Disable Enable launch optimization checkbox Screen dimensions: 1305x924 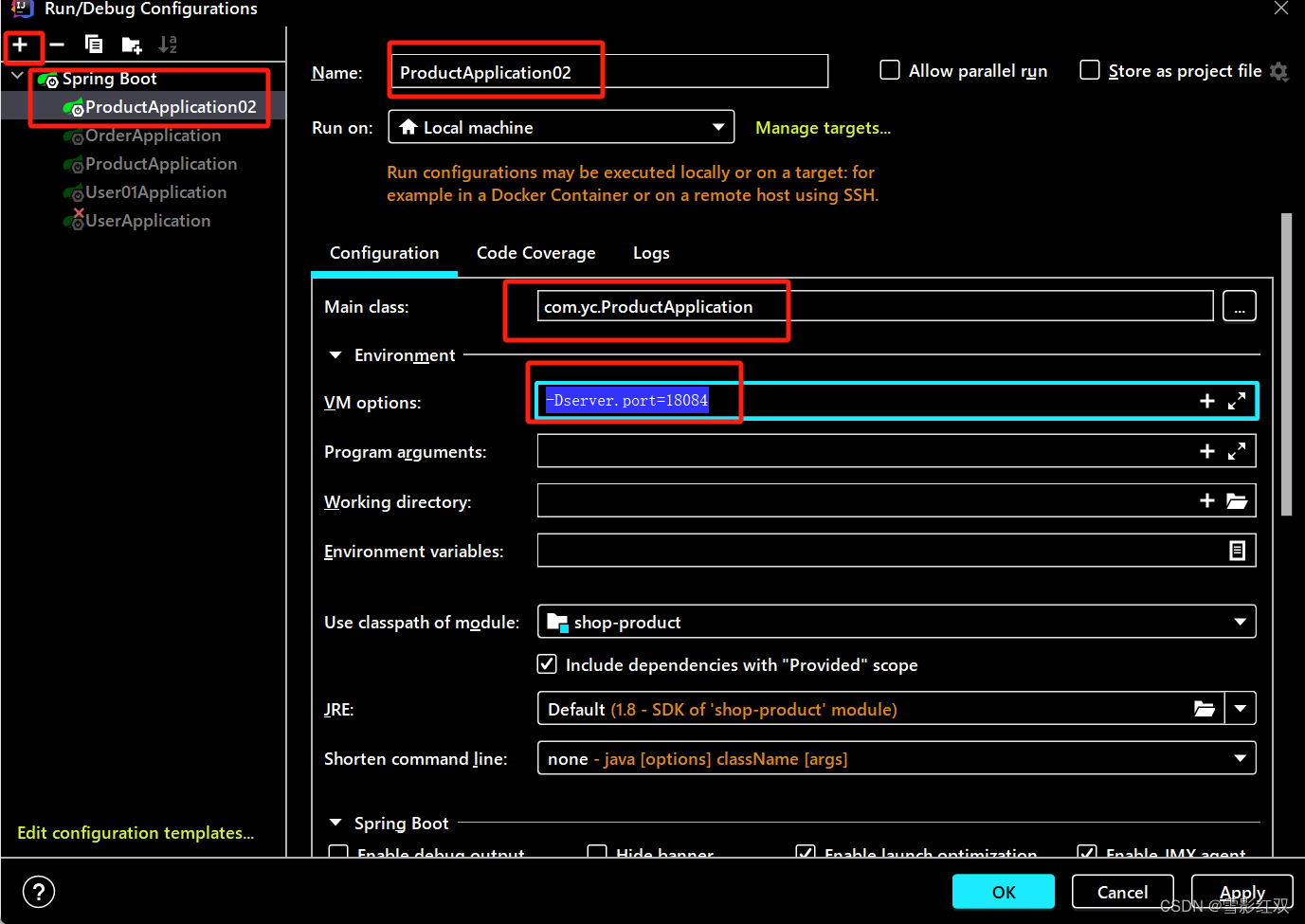click(806, 852)
